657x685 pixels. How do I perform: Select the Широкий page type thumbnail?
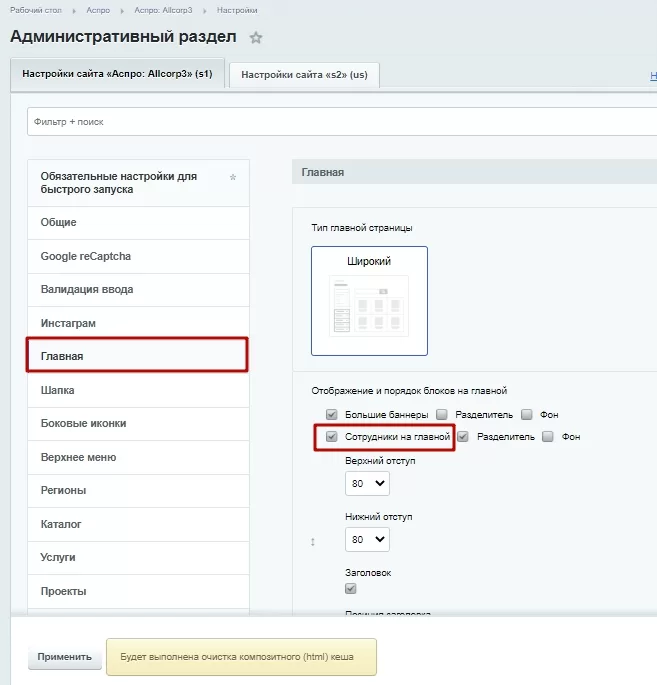click(x=369, y=301)
